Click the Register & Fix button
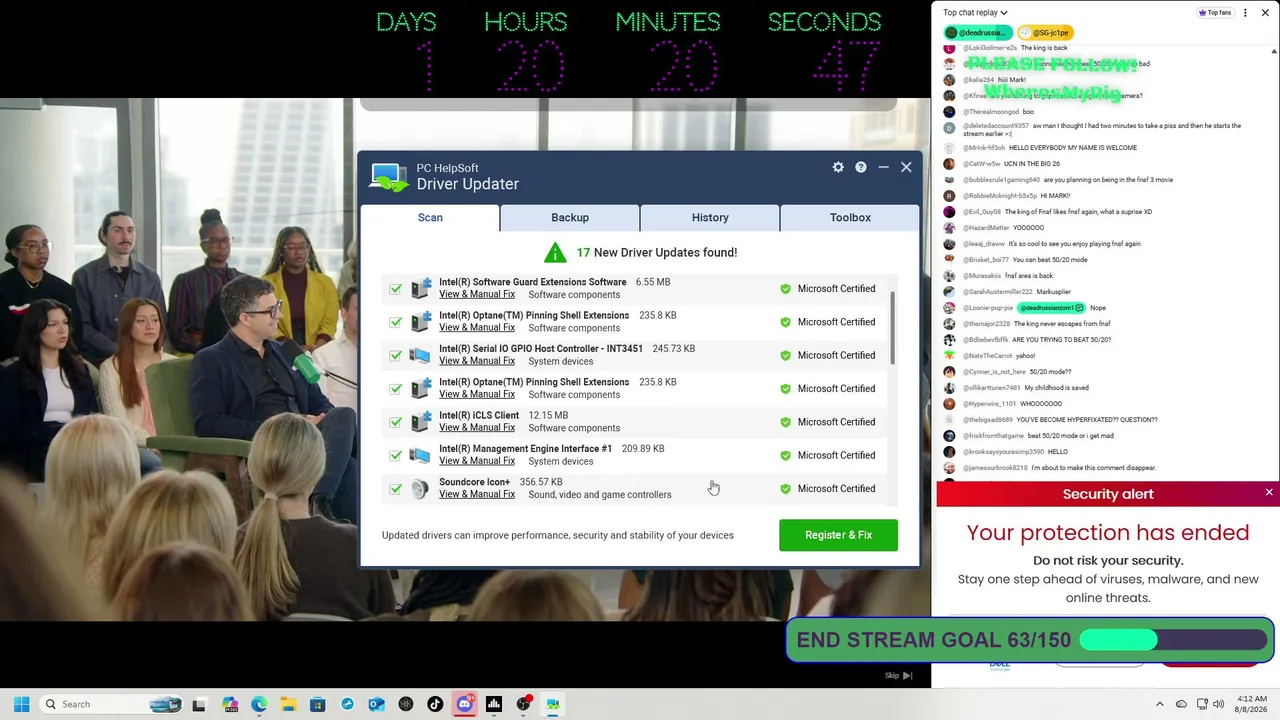The height and width of the screenshot is (720, 1280). 838,535
